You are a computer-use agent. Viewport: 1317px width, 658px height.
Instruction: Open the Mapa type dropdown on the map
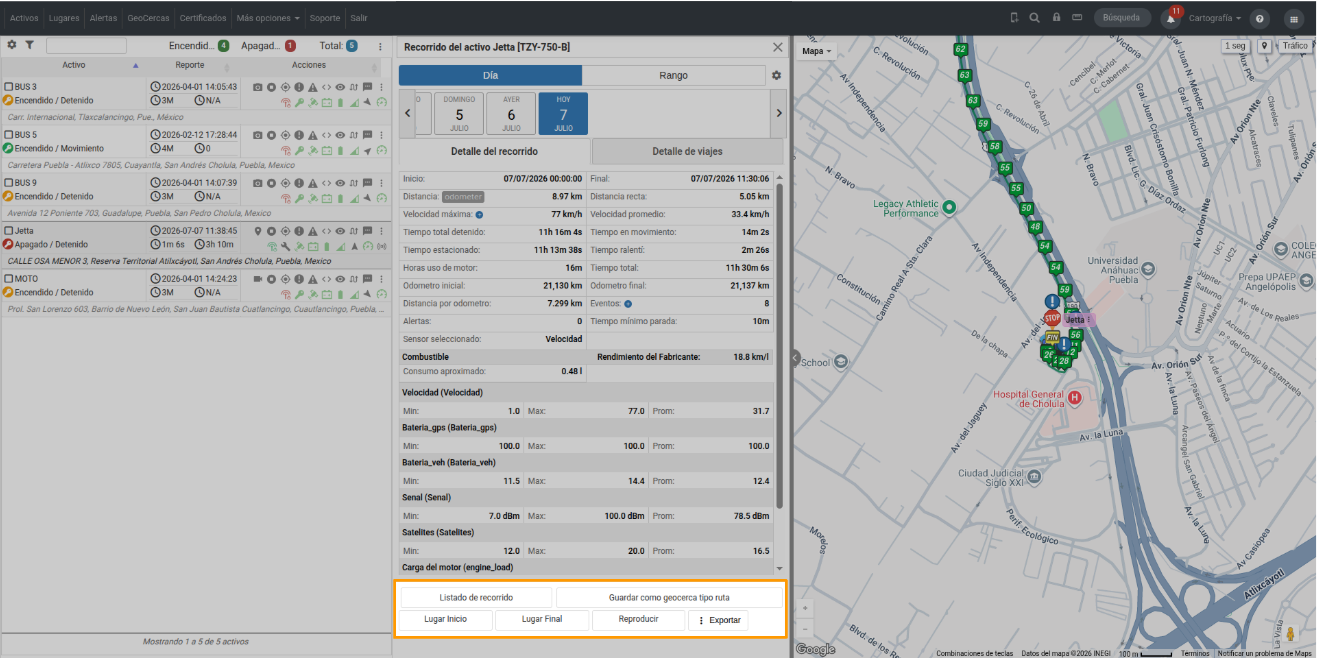tap(817, 51)
